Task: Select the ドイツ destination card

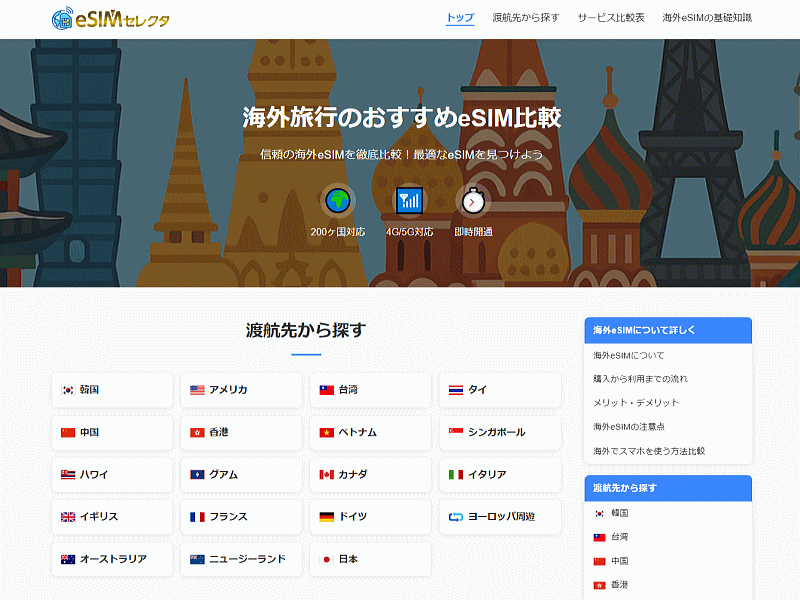Action: (370, 517)
